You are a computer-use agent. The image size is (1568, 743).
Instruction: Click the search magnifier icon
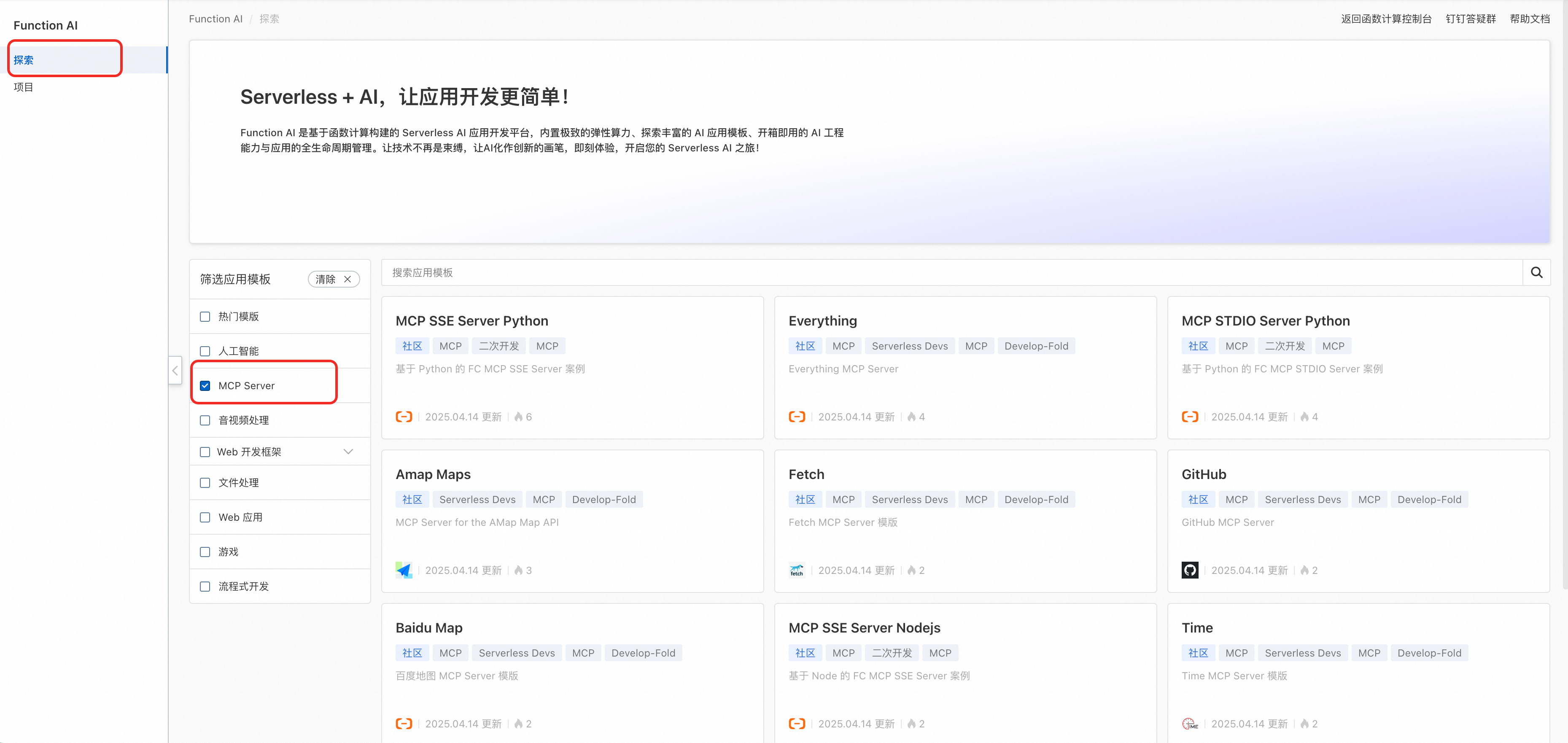(x=1536, y=272)
